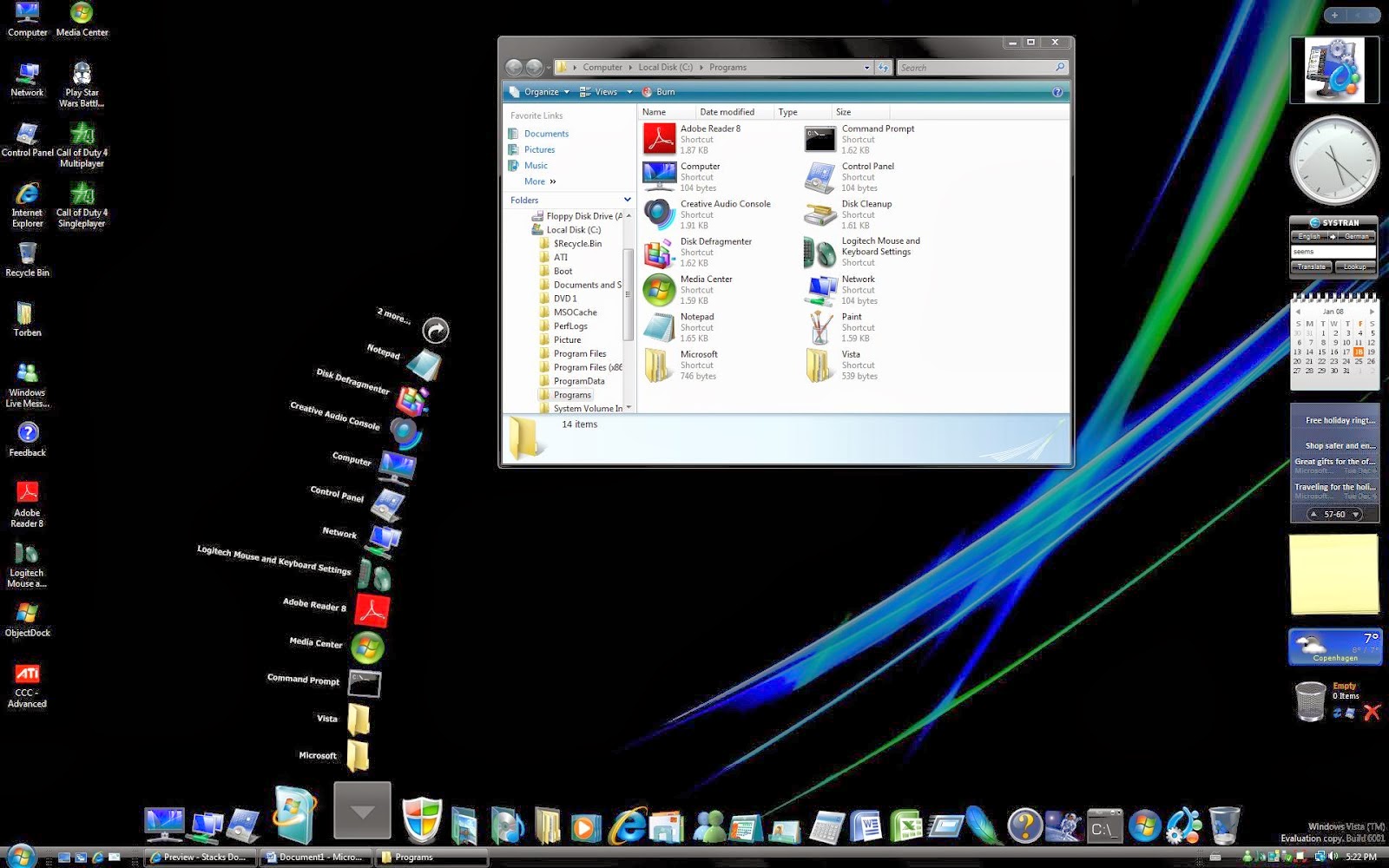Go to previous month in the calendar gadget
Image resolution: width=1389 pixels, height=868 pixels.
1297,311
